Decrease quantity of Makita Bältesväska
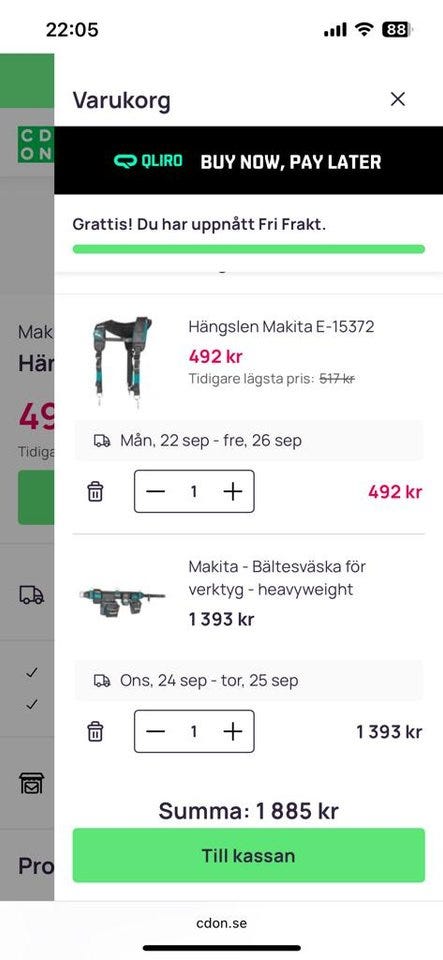This screenshot has height=960, width=443. point(156,731)
